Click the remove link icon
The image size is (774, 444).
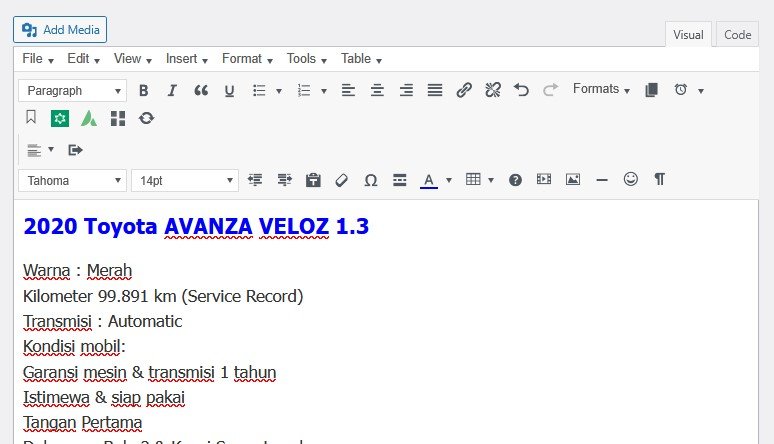pos(492,90)
